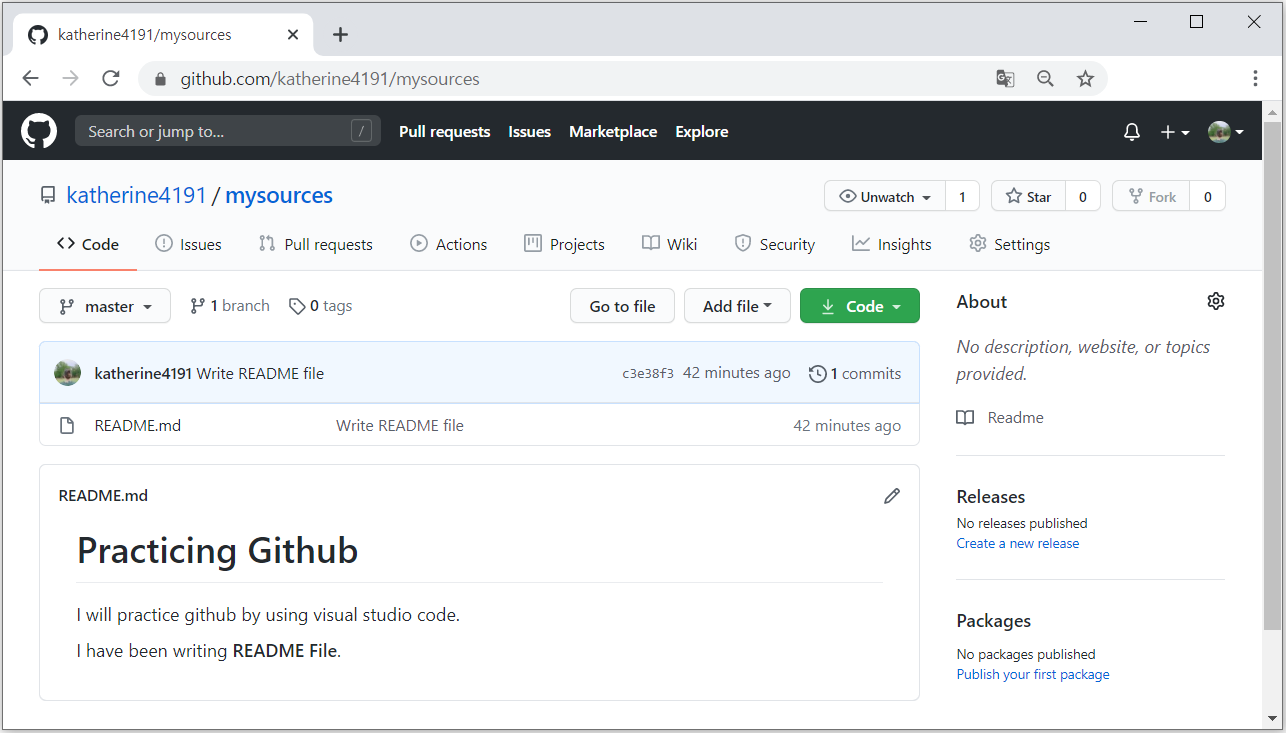Click the translate page icon in address bar
This screenshot has width=1286, height=733.
1005,79
